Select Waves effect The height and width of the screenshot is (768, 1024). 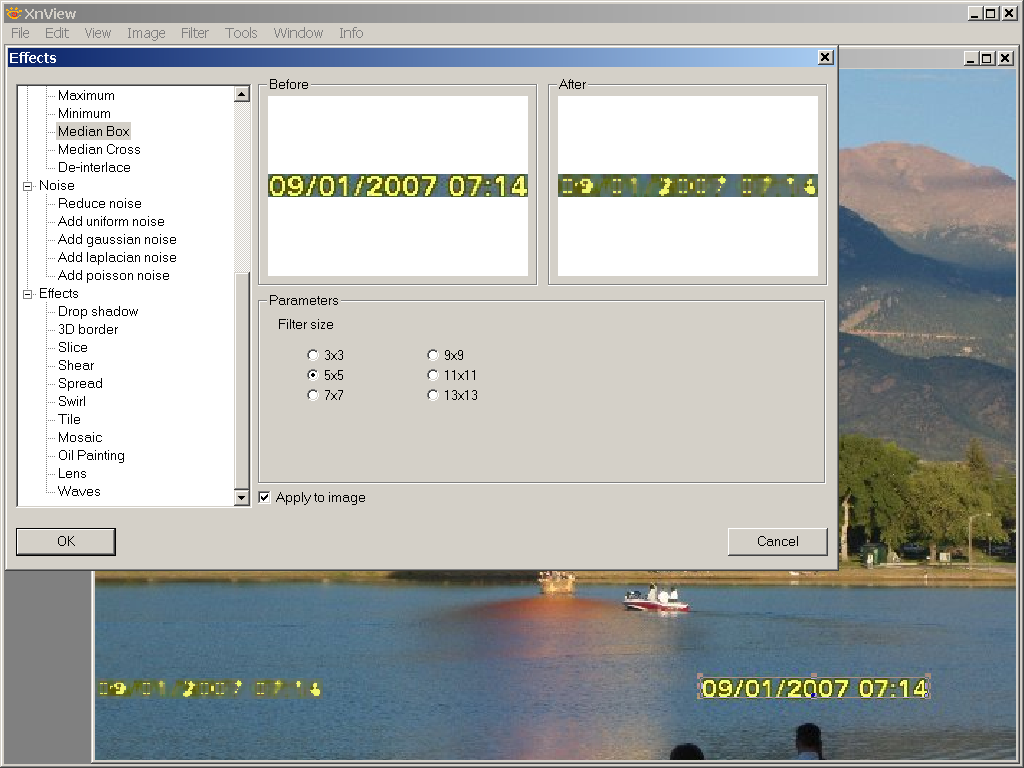79,491
